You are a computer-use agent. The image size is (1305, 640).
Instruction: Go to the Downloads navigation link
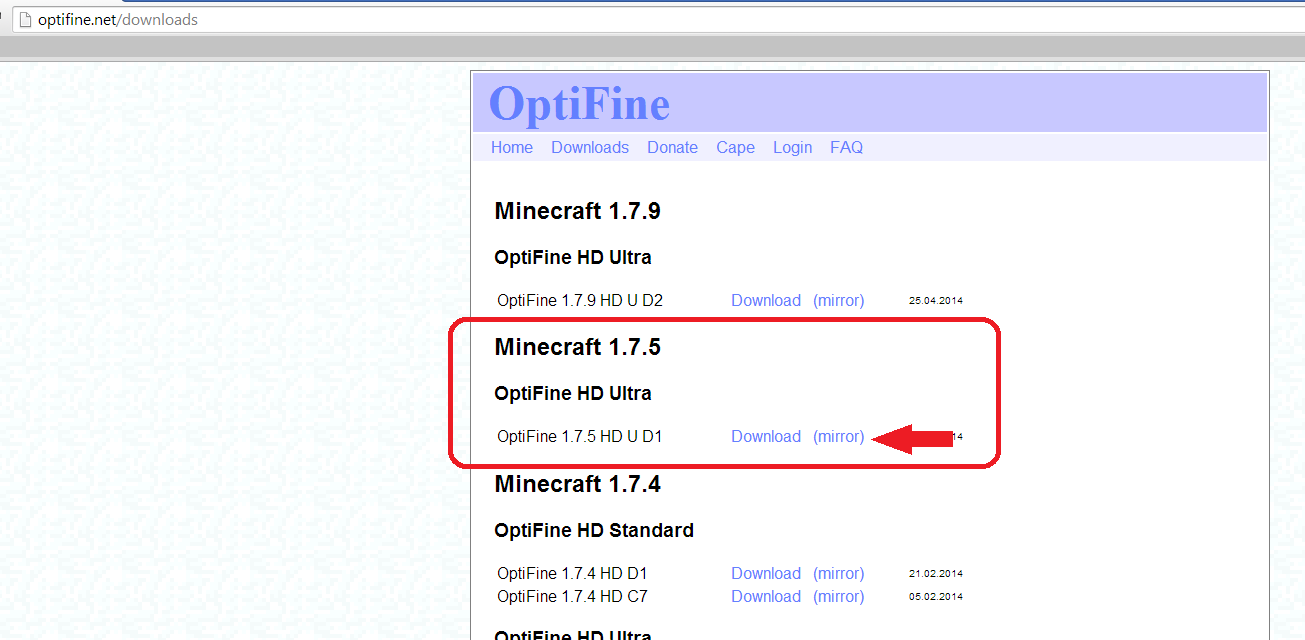[590, 147]
